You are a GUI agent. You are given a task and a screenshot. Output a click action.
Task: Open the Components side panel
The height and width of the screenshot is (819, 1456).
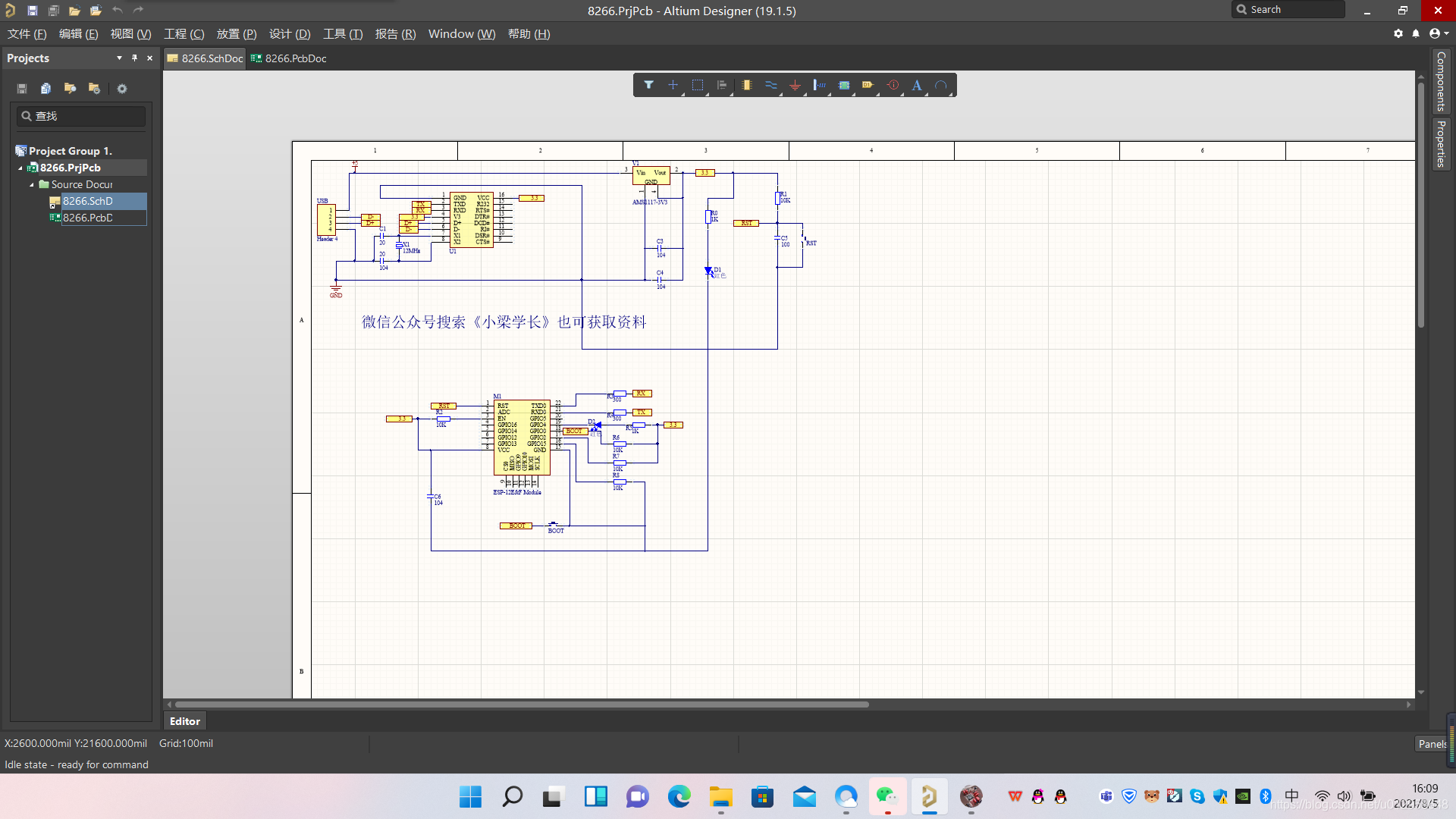point(1441,81)
